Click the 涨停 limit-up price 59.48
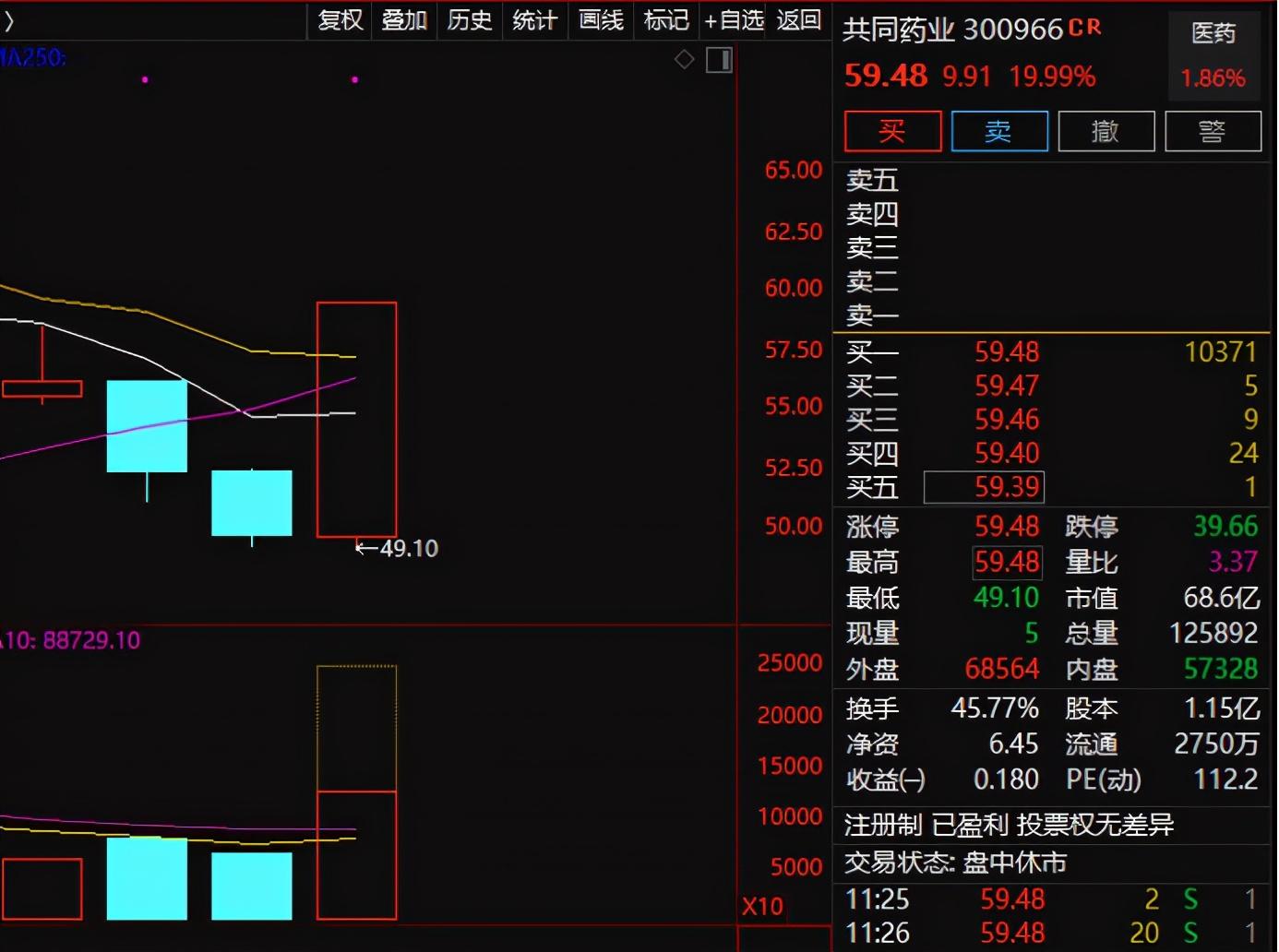1279x952 pixels. click(1007, 527)
